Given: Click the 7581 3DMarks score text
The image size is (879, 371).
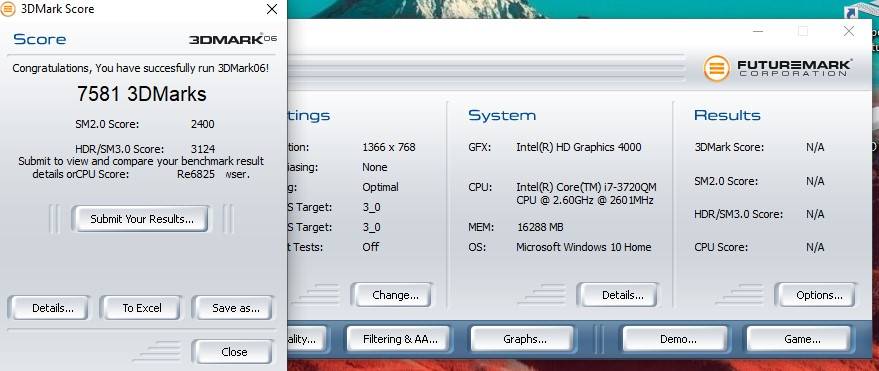Looking at the screenshot, I should 142,94.
